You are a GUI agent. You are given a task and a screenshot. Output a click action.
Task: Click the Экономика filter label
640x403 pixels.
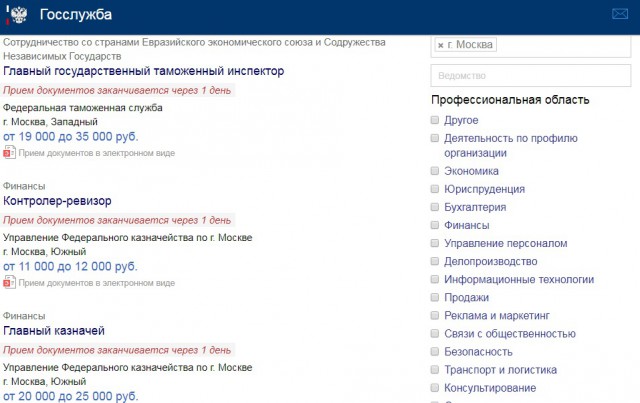pos(471,171)
